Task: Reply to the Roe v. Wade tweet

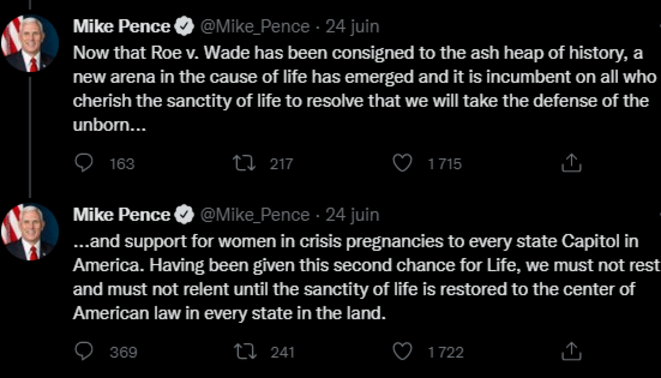Action: [x=83, y=163]
